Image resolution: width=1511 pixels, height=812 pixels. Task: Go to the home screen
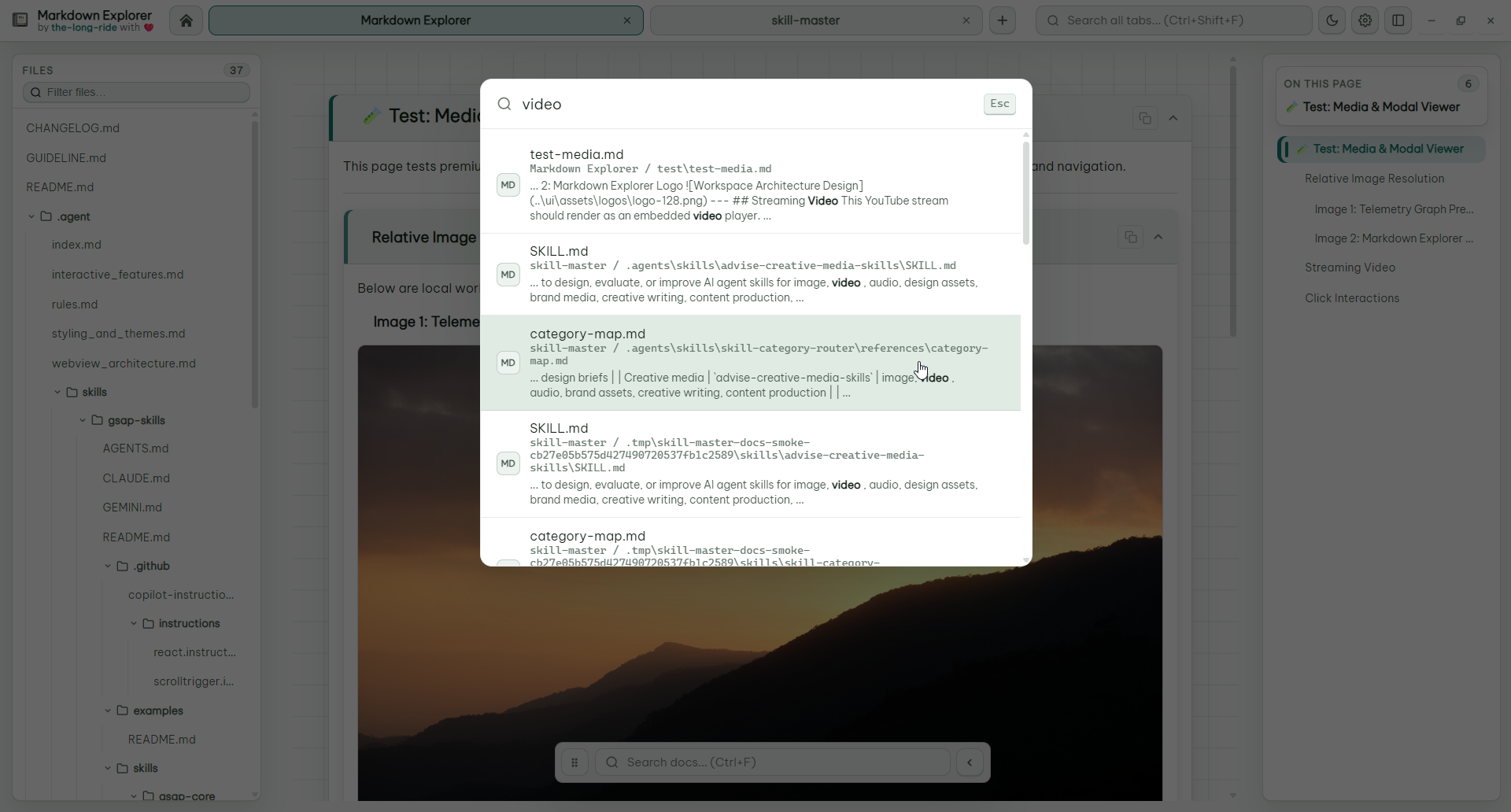(186, 20)
